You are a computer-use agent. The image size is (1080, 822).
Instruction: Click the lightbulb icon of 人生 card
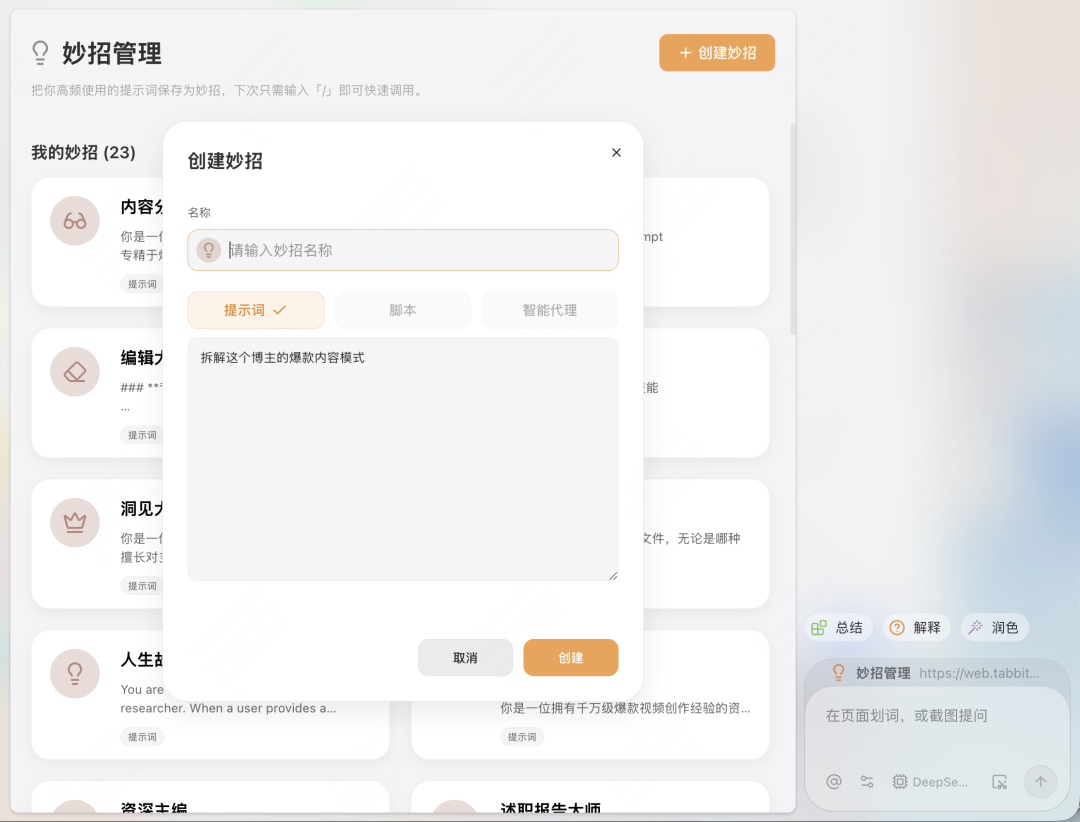(x=75, y=673)
